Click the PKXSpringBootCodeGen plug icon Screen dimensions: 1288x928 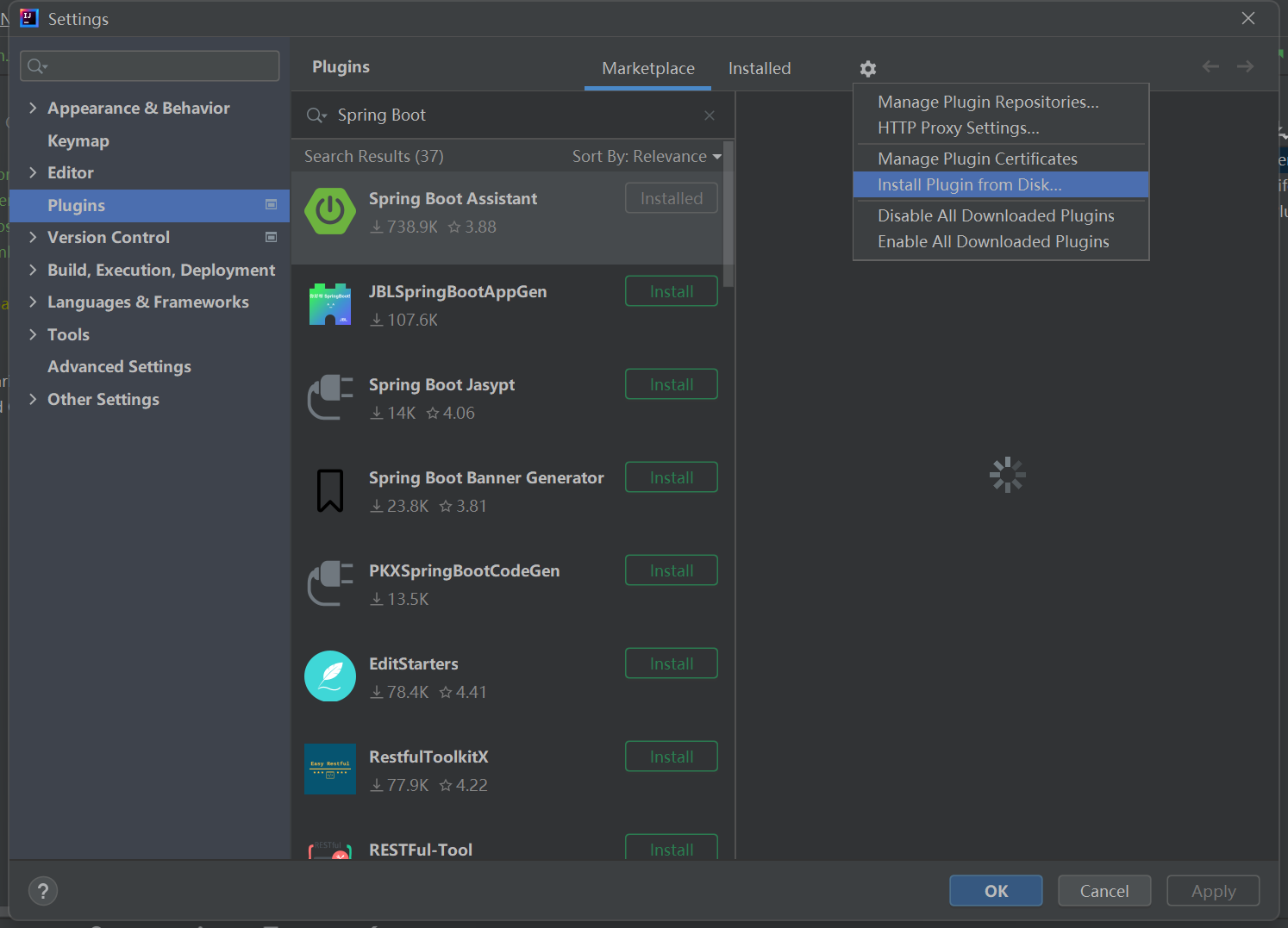coord(330,582)
